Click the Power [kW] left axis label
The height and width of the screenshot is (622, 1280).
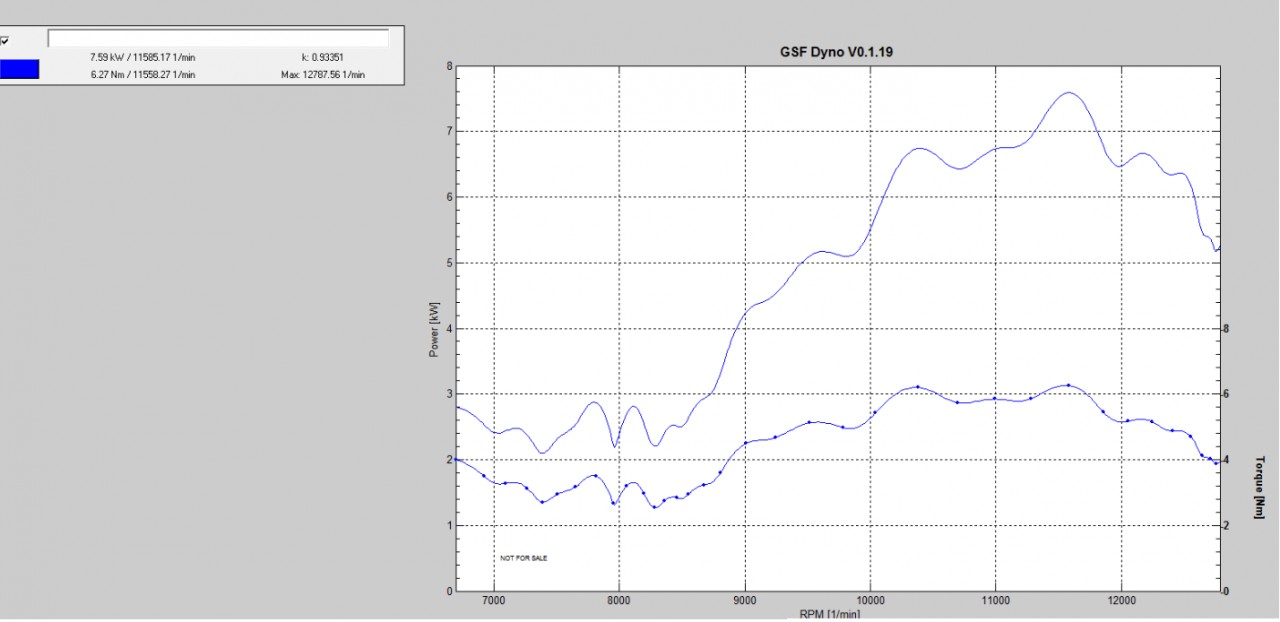pyautogui.click(x=435, y=328)
